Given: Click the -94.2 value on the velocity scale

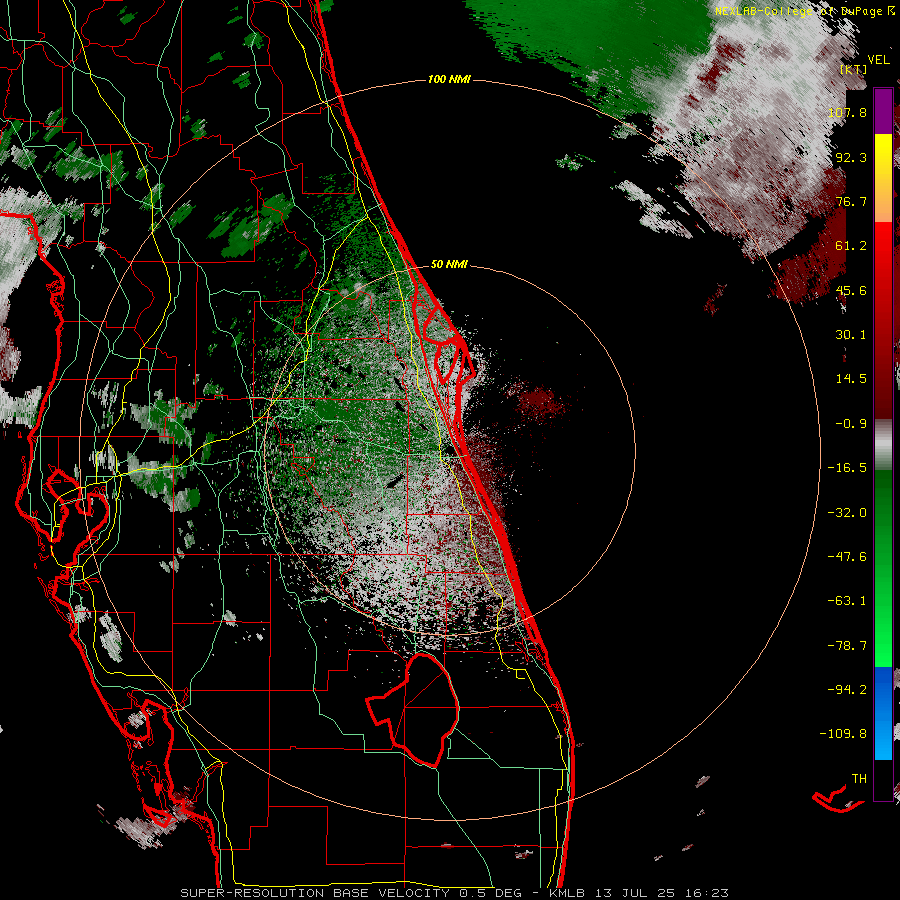Looking at the screenshot, I should point(847,690).
